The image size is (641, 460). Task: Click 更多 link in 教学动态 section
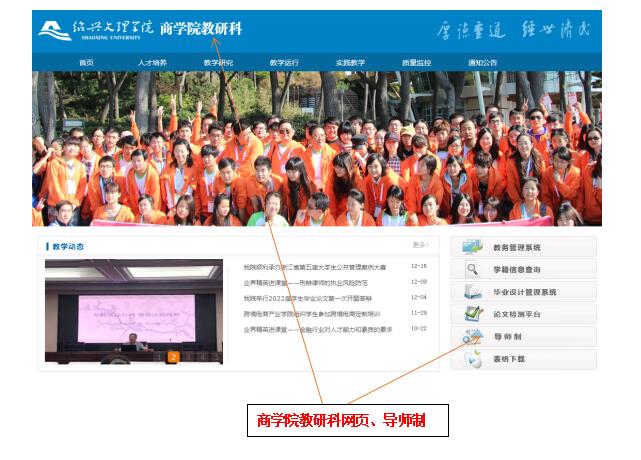click(419, 245)
